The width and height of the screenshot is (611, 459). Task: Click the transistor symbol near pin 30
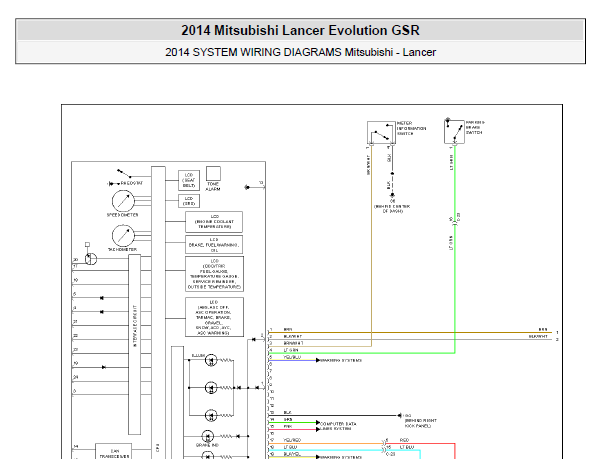coord(91,259)
